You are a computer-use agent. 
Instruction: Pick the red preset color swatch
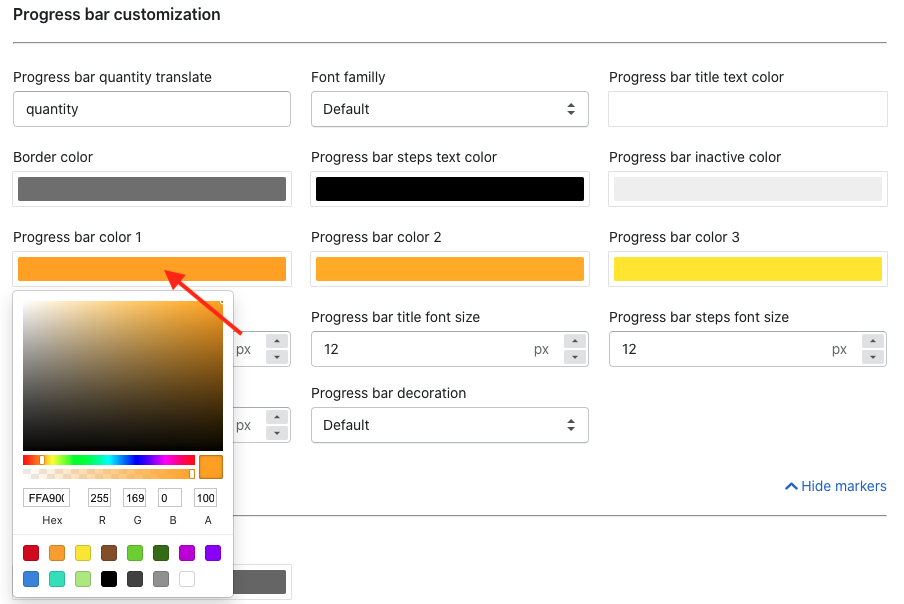point(31,553)
